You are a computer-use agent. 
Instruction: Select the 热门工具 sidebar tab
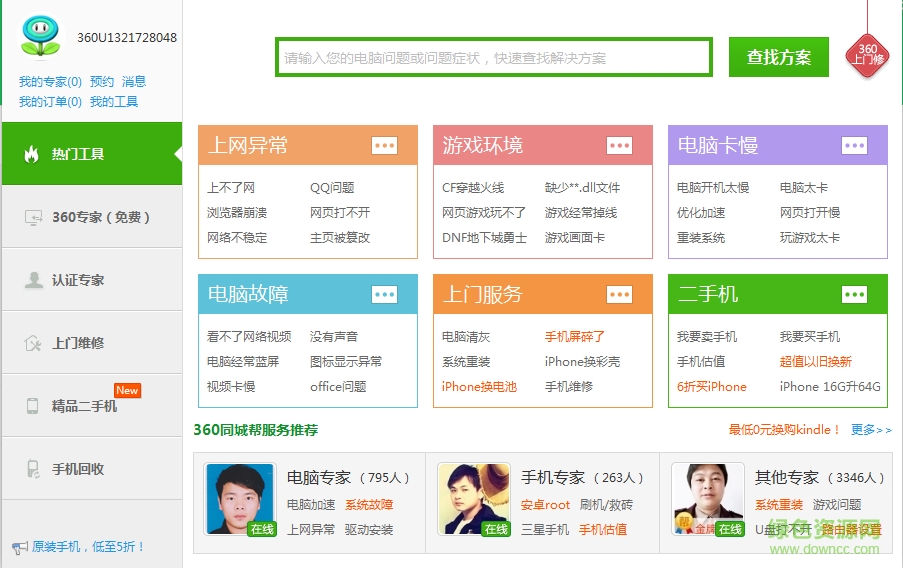[x=92, y=154]
